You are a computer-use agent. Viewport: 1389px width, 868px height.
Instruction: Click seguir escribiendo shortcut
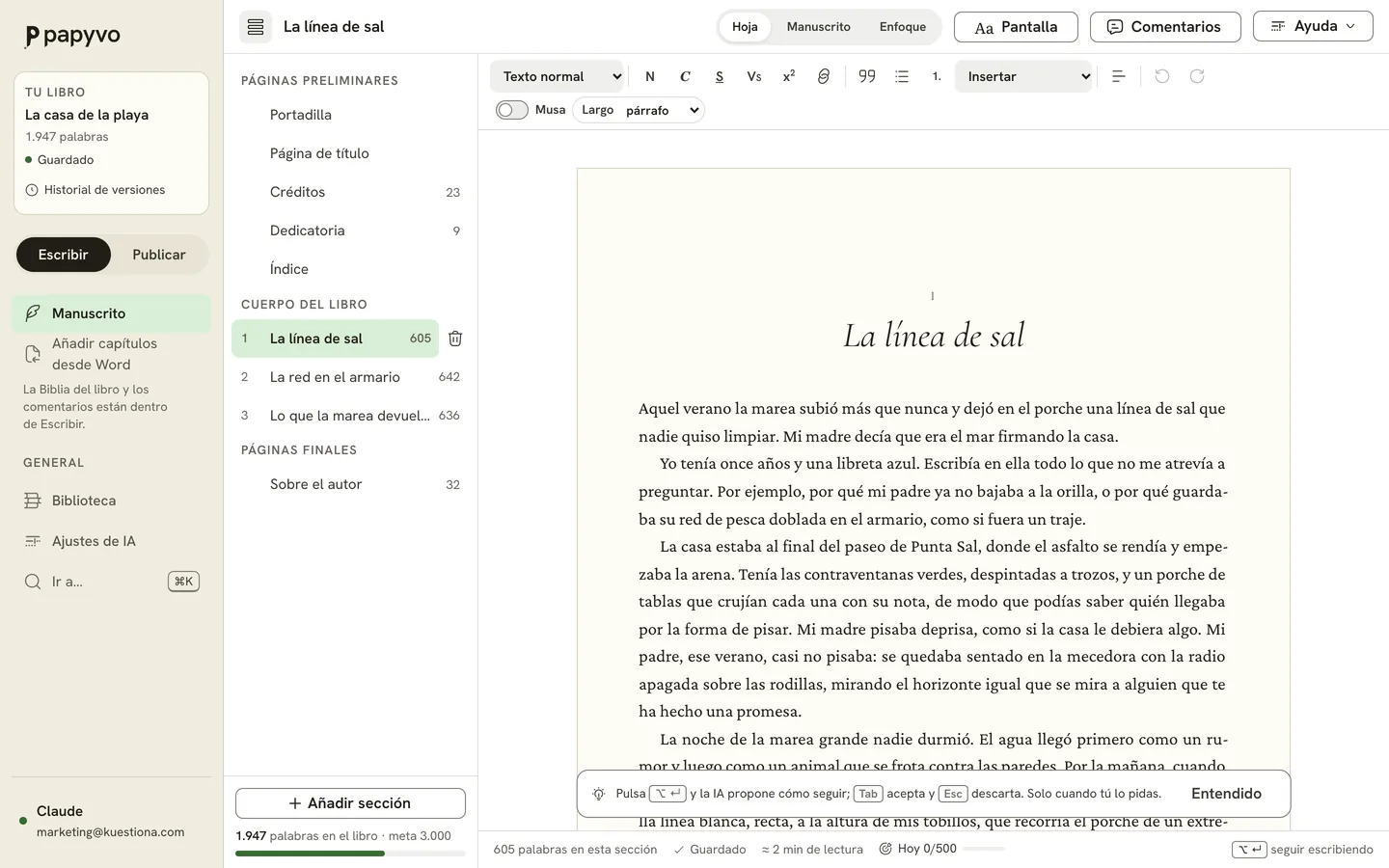click(1302, 850)
